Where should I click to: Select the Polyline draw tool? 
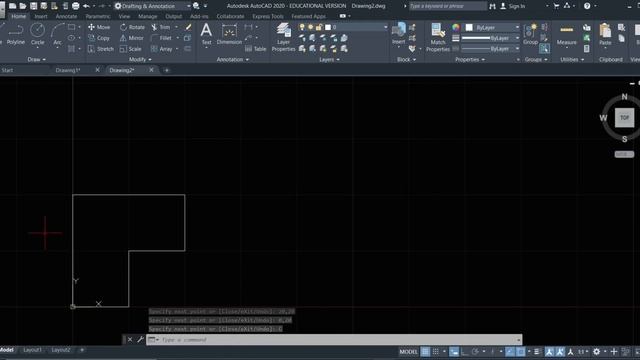pos(16,34)
